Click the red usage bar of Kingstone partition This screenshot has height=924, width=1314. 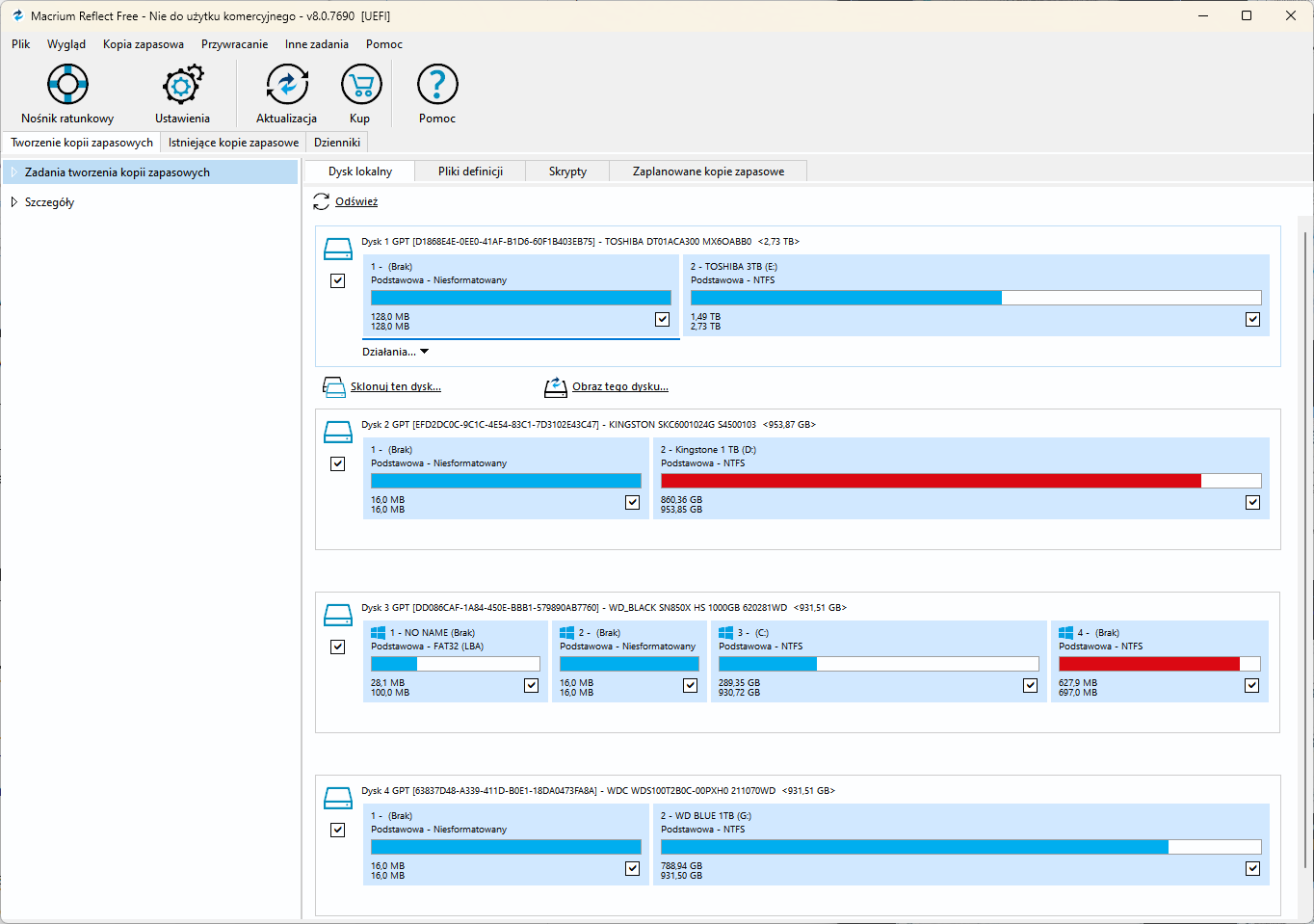pyautogui.click(x=930, y=481)
